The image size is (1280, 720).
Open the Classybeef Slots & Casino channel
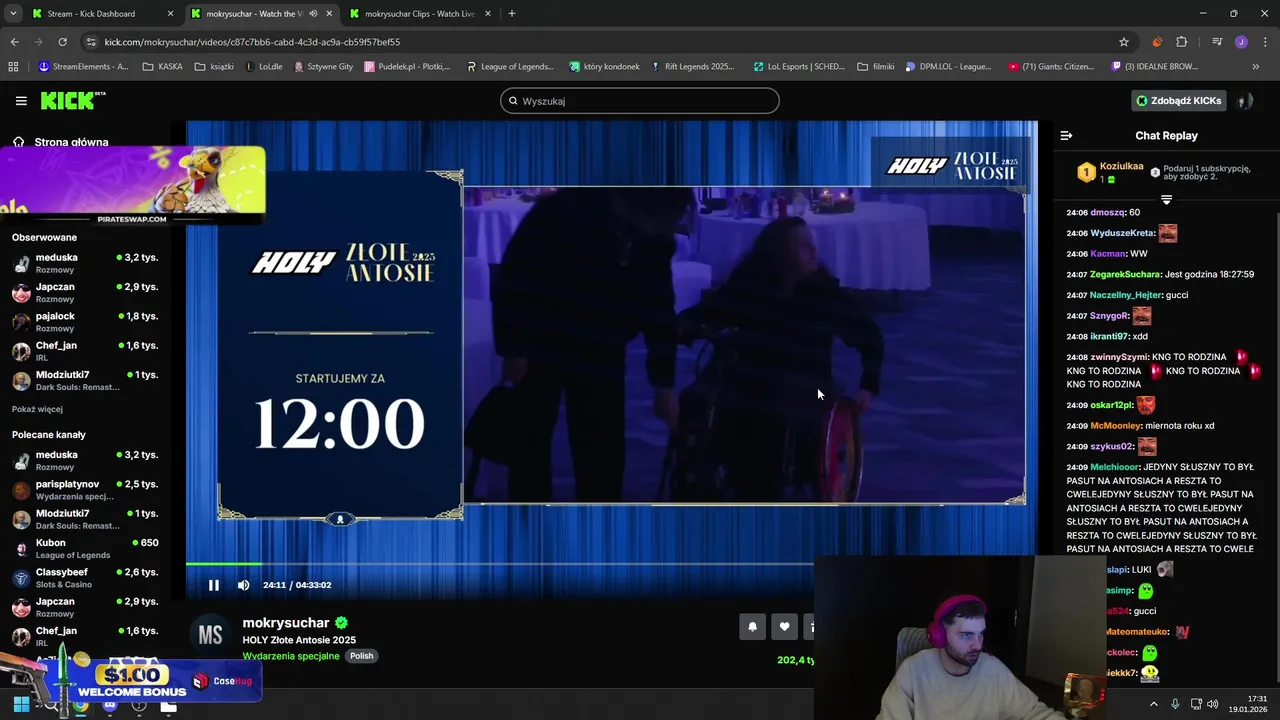tap(85, 578)
